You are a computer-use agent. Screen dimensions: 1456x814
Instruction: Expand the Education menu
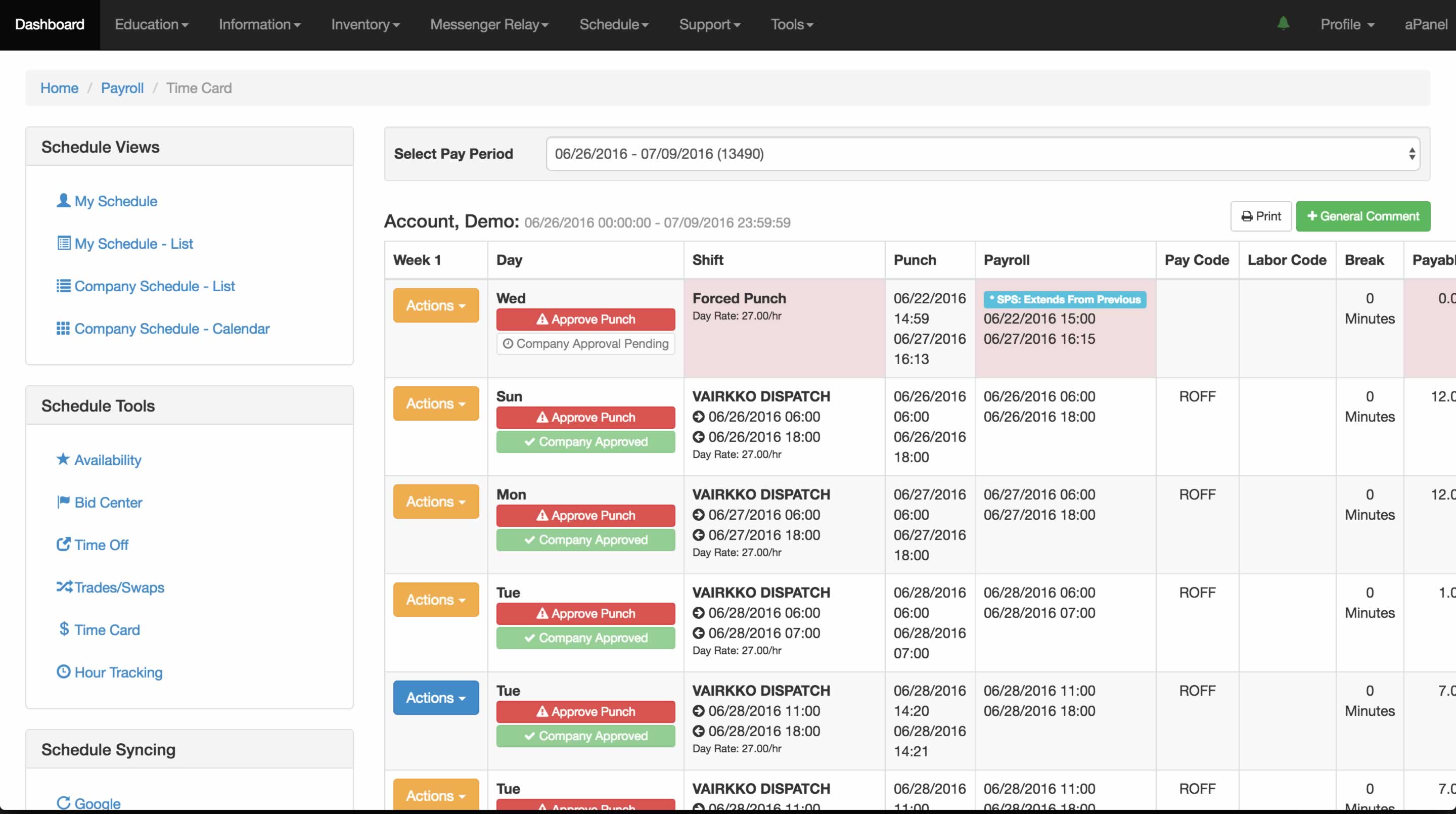tap(152, 24)
